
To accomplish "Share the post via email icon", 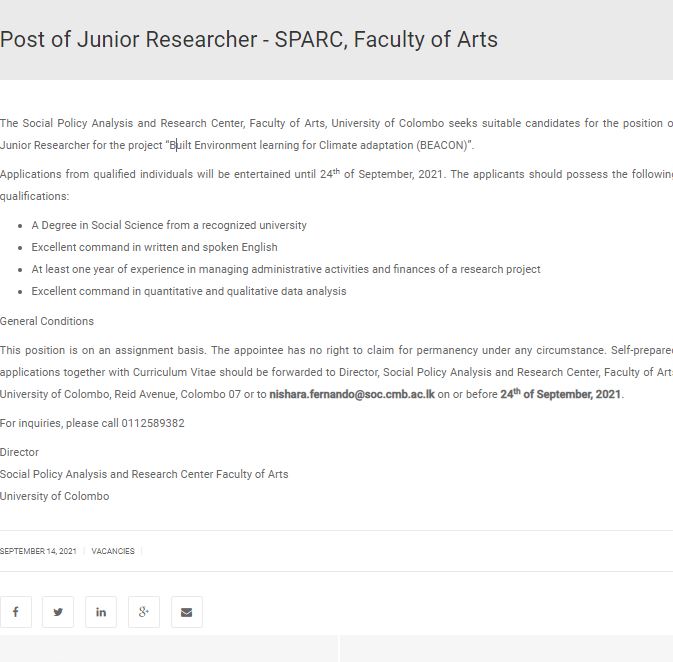I will coord(187,612).
